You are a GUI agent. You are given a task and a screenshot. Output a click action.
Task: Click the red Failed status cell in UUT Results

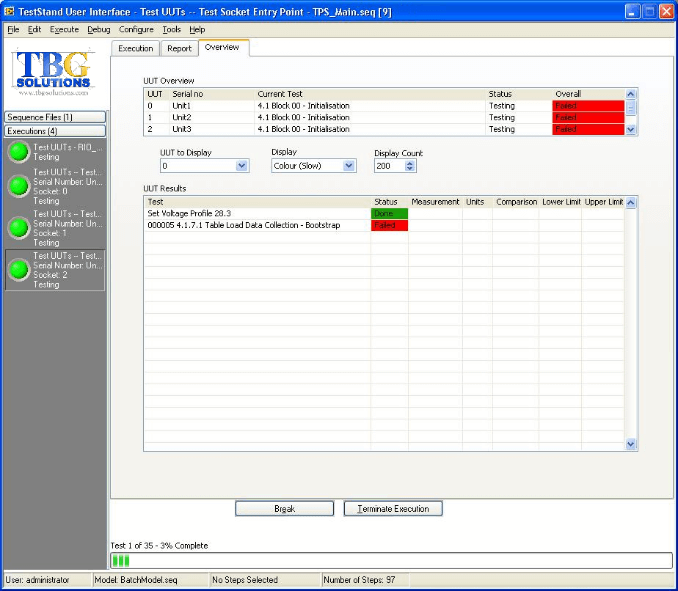pyautogui.click(x=389, y=226)
